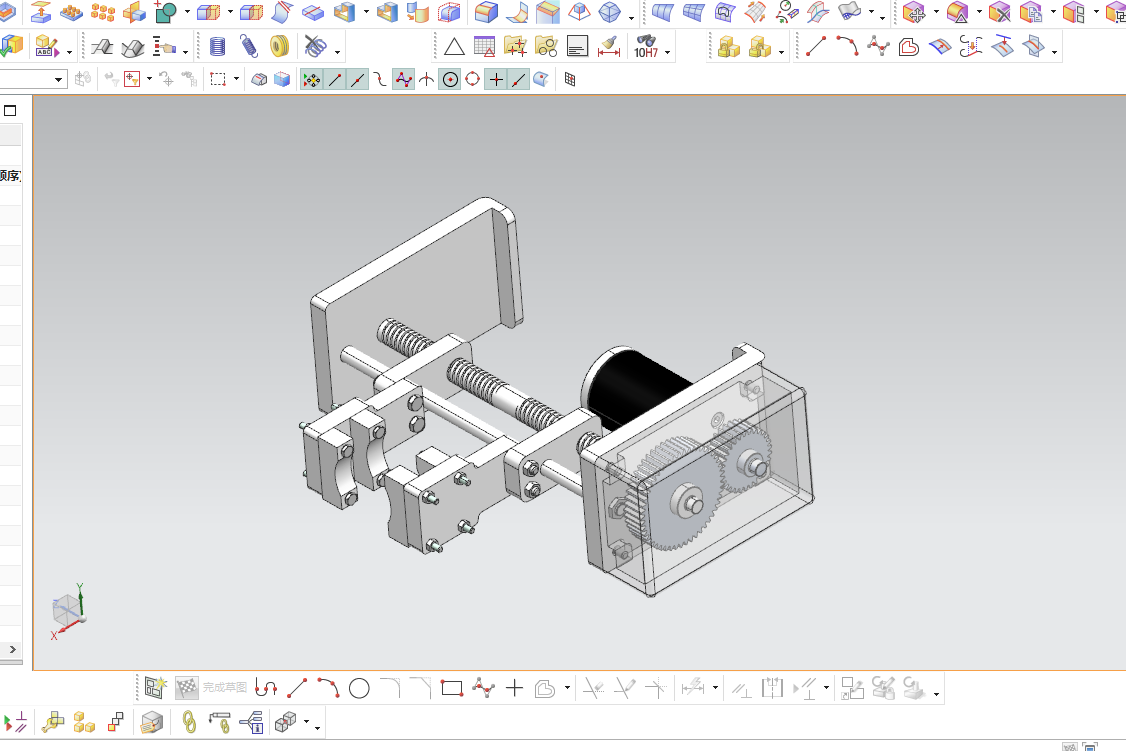Click the Sketch in Task Environment icon
Screen dimensions: 1126x751
[155, 688]
